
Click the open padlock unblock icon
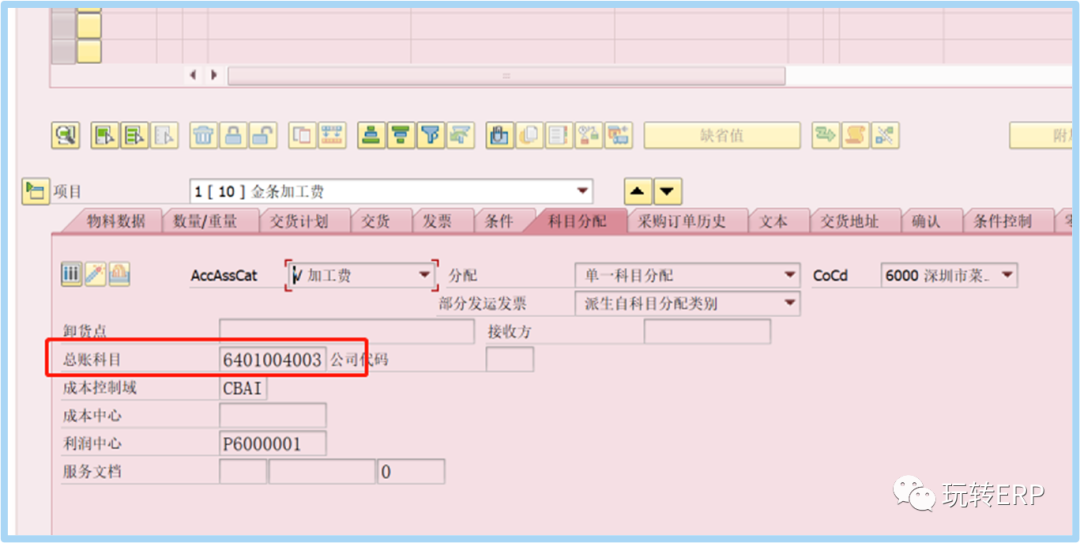click(262, 136)
